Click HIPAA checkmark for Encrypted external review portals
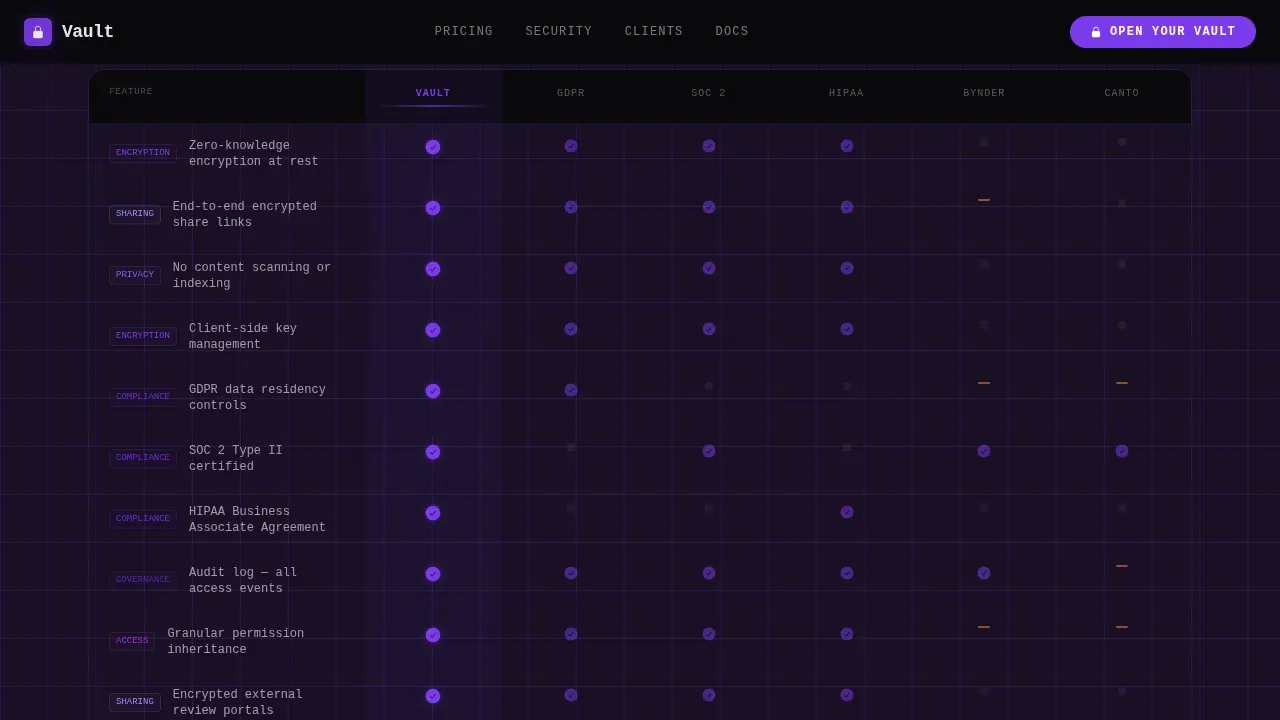Viewport: 1280px width, 720px height. (847, 695)
